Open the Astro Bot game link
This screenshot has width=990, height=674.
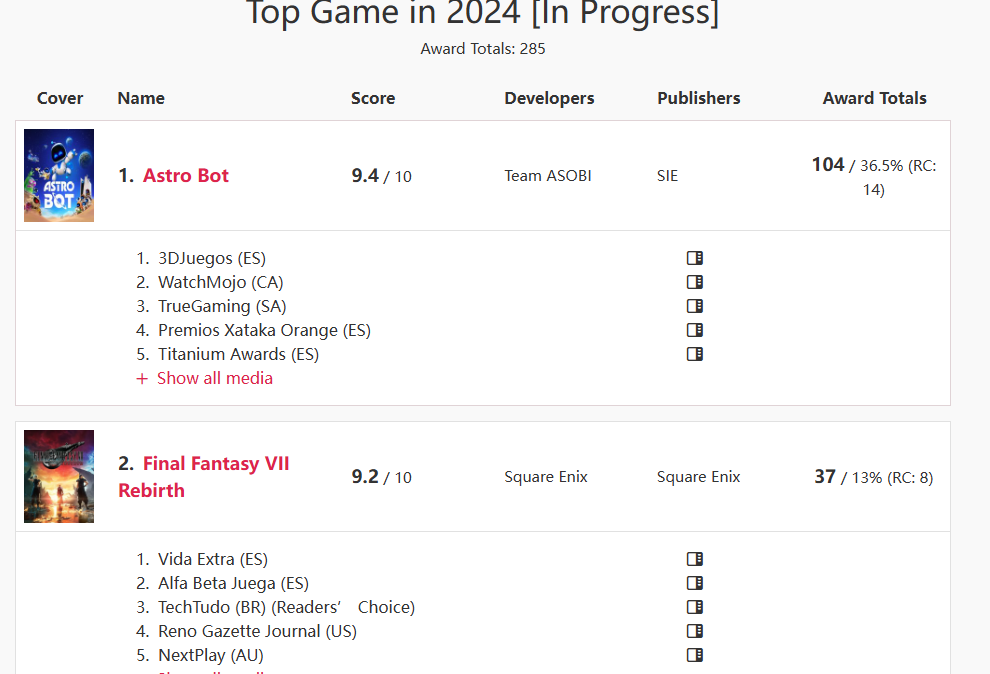point(186,175)
